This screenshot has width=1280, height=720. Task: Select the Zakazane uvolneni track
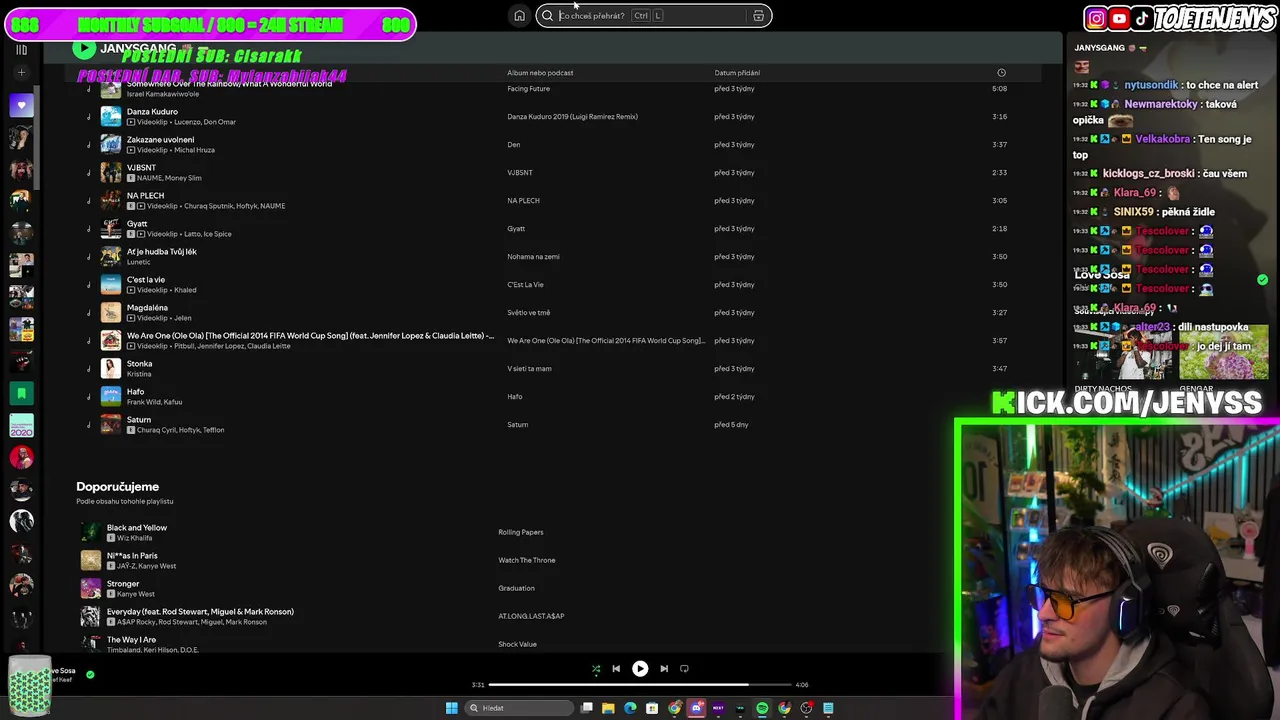coord(160,140)
